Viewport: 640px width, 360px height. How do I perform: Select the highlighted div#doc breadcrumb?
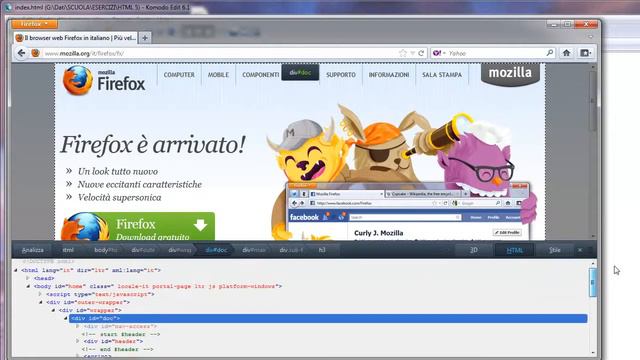(x=216, y=250)
